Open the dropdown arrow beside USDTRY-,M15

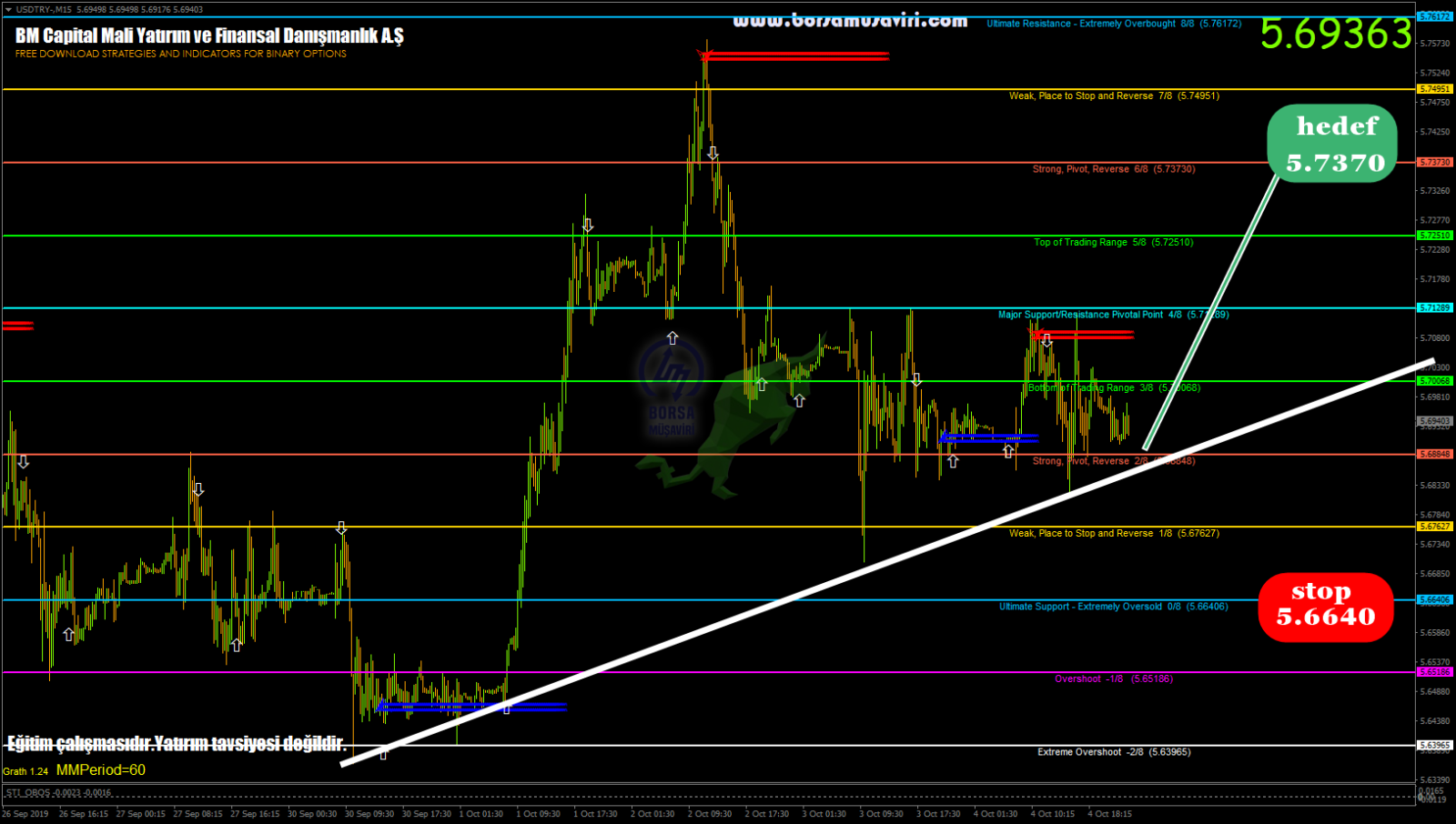8,9
